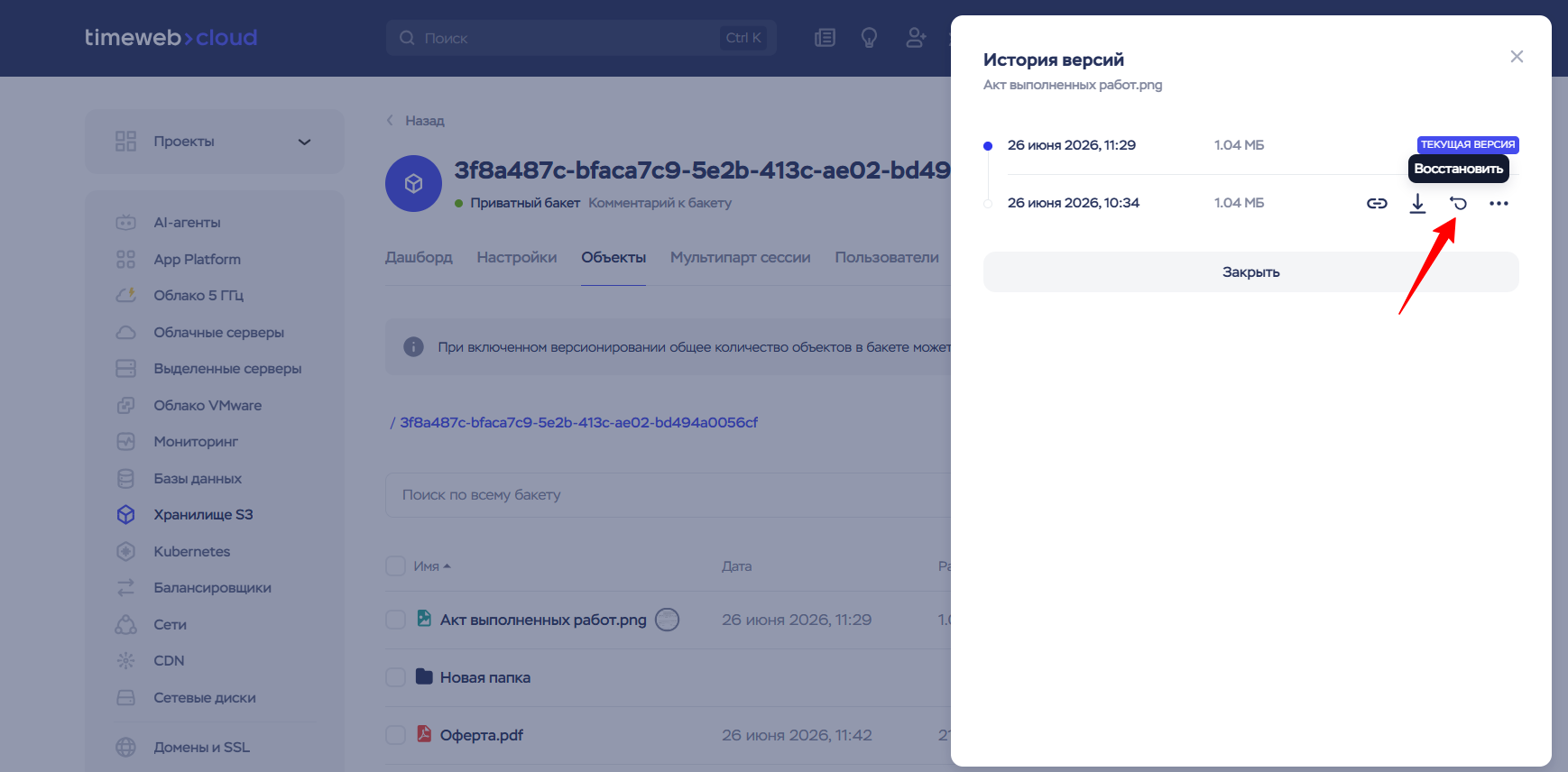Open the lightbulb ideas icon in header

(869, 38)
